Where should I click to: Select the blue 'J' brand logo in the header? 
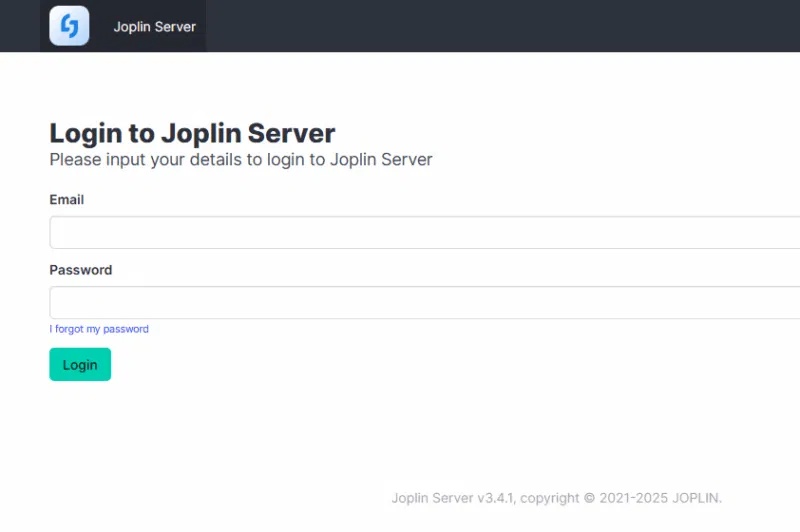(69, 26)
